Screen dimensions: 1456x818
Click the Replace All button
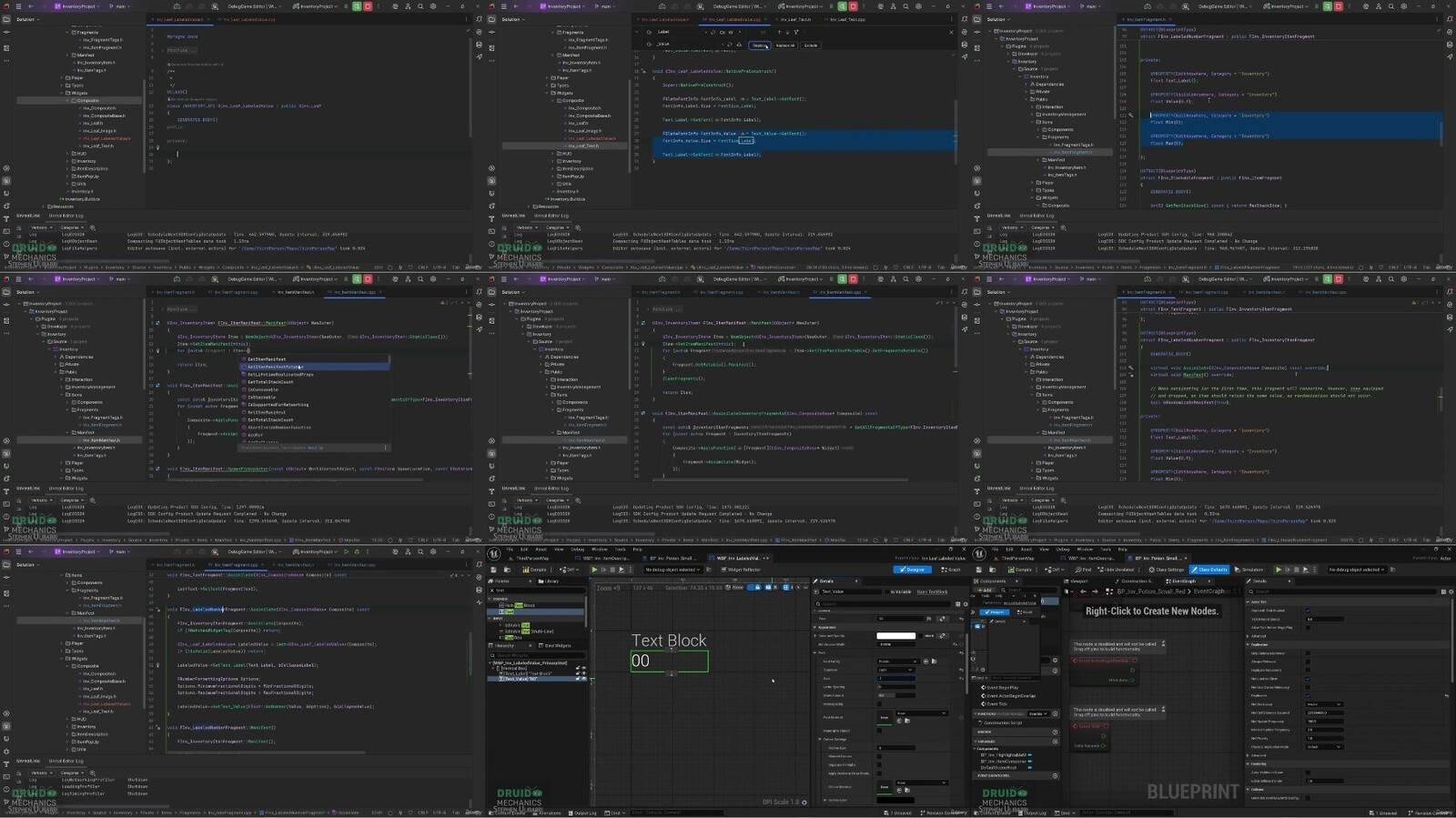784,45
